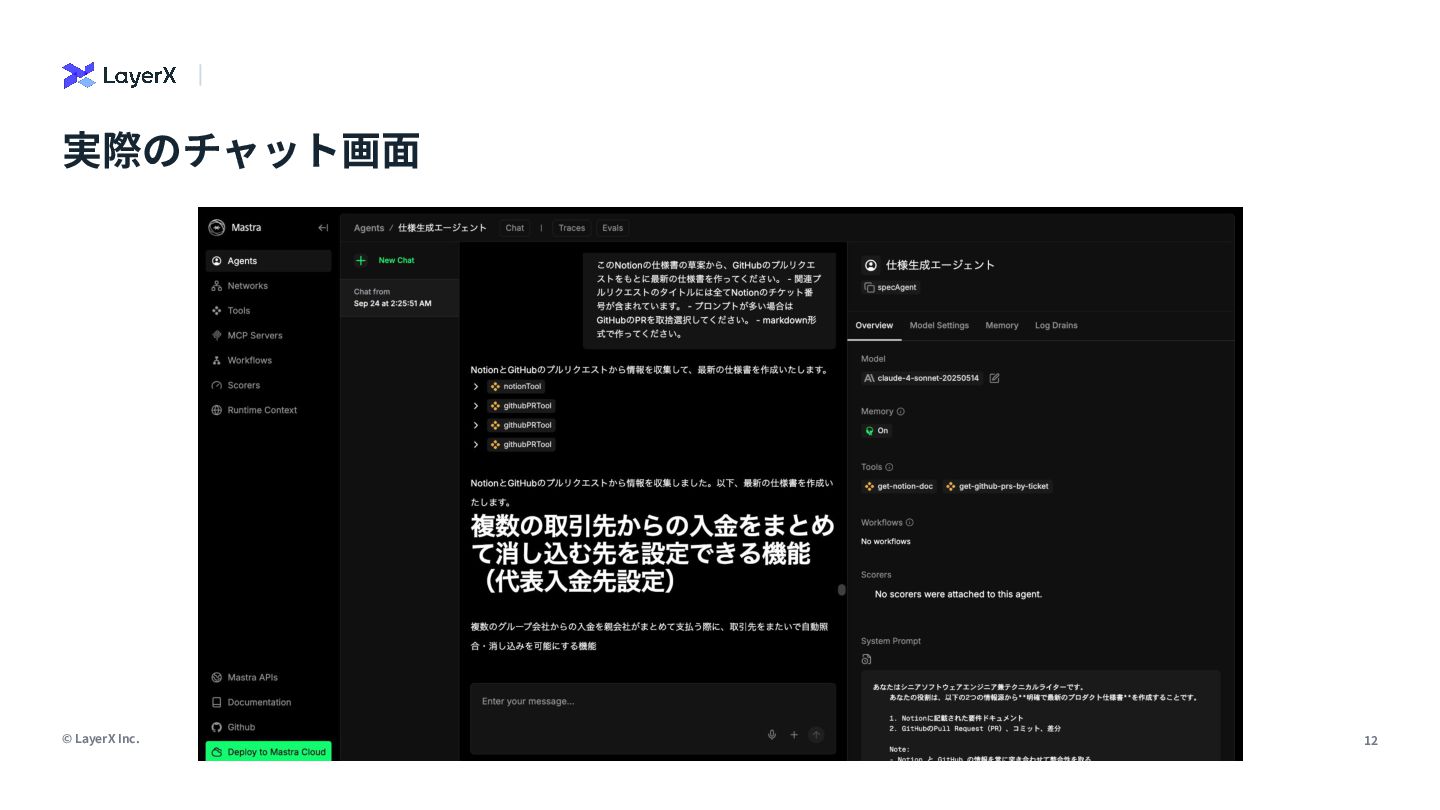
Task: Click the 'No workflows' text
Action: point(886,542)
